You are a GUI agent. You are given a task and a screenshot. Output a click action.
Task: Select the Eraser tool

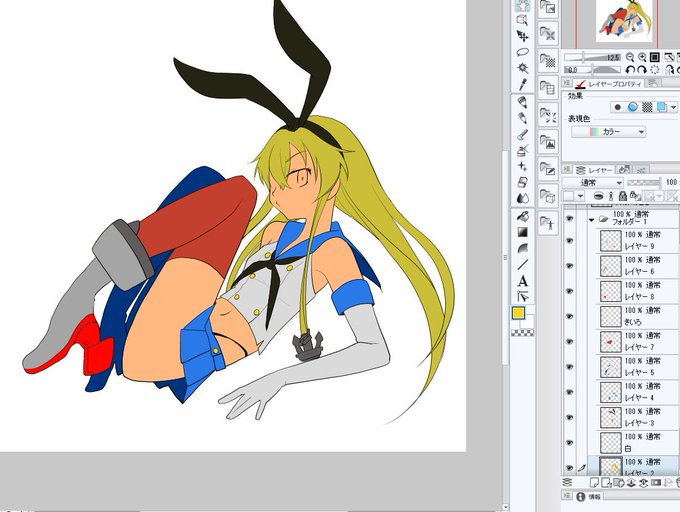(523, 182)
